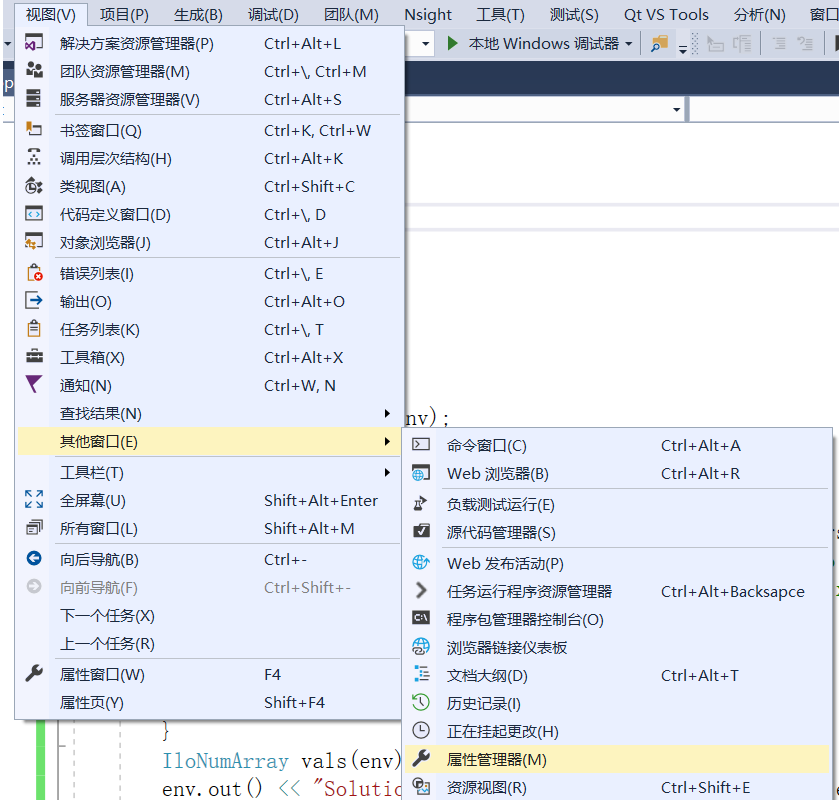Image resolution: width=839 pixels, height=800 pixels.
Task: Open the editor navigation bar dropdown
Action: pos(677,109)
